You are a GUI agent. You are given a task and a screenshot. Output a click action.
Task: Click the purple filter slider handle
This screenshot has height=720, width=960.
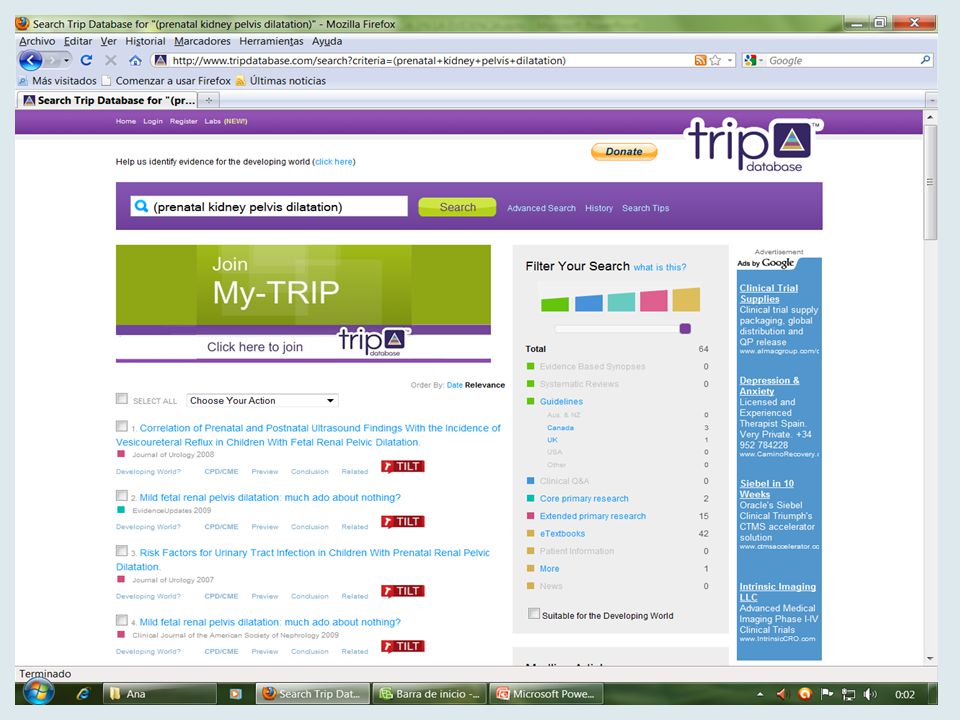pos(685,329)
